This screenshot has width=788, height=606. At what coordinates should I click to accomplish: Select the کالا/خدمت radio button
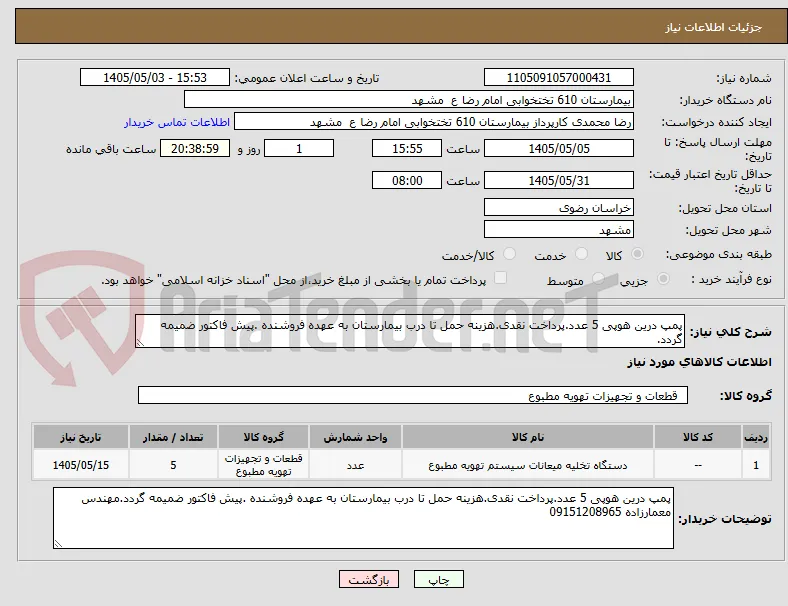point(510,254)
